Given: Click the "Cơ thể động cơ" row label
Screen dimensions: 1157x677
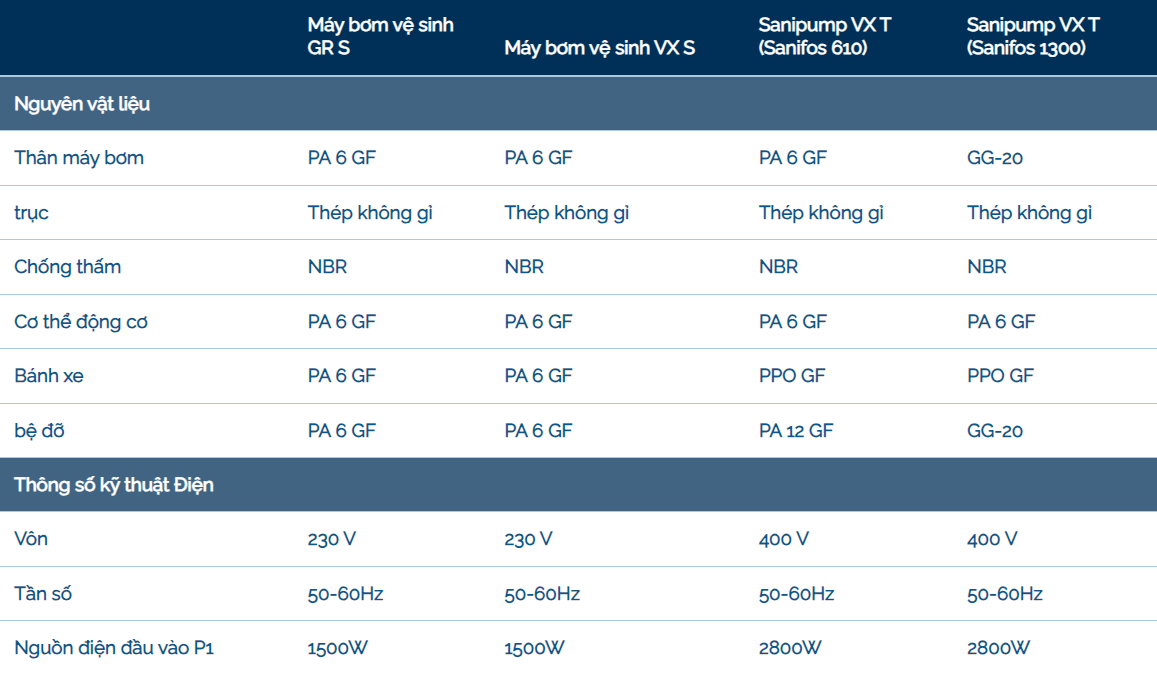Looking at the screenshot, I should pos(81,322).
